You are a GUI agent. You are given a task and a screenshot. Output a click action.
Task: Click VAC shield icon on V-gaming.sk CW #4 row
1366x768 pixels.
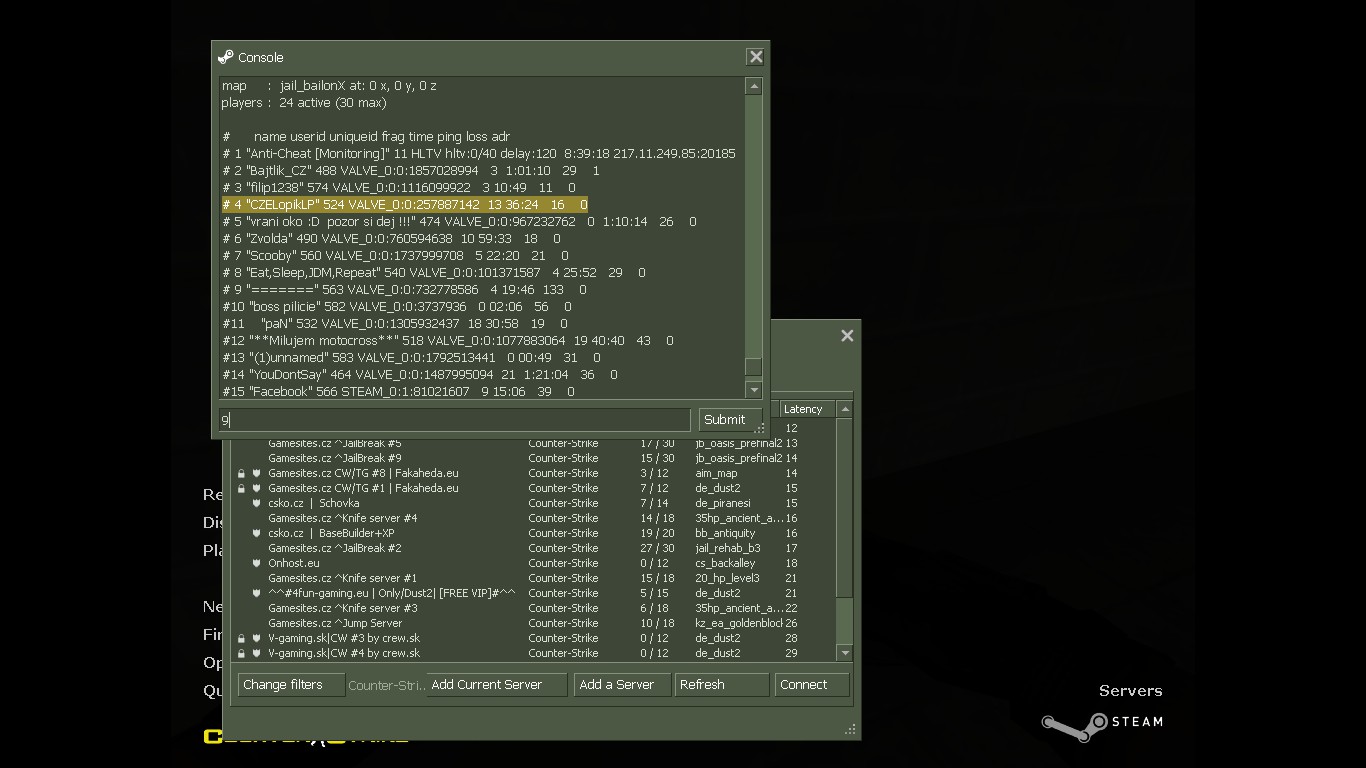coord(256,653)
